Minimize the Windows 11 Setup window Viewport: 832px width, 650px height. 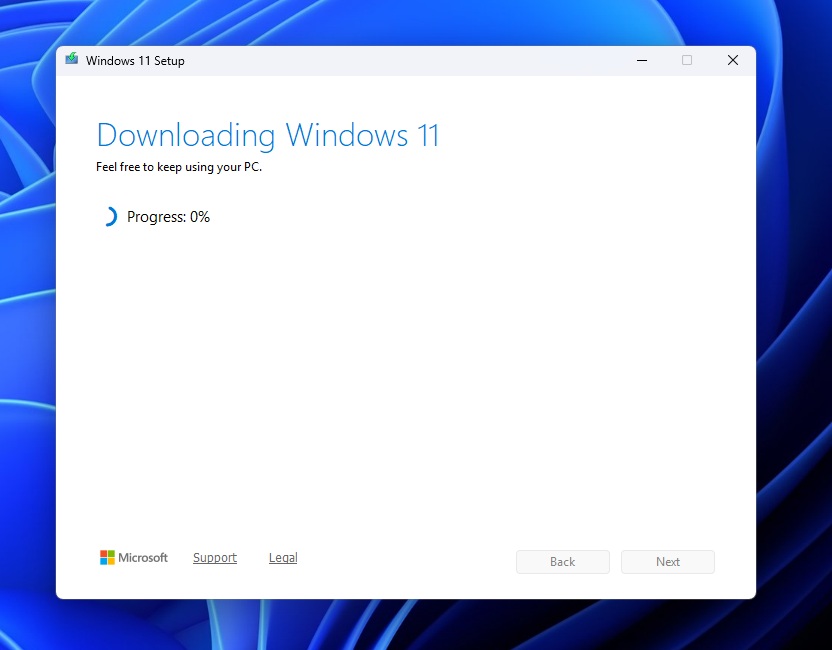pos(641,60)
